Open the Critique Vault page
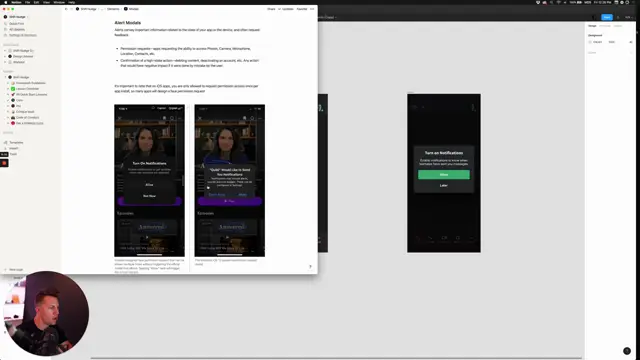Screen dimensions: 640x360 [x=25, y=111]
